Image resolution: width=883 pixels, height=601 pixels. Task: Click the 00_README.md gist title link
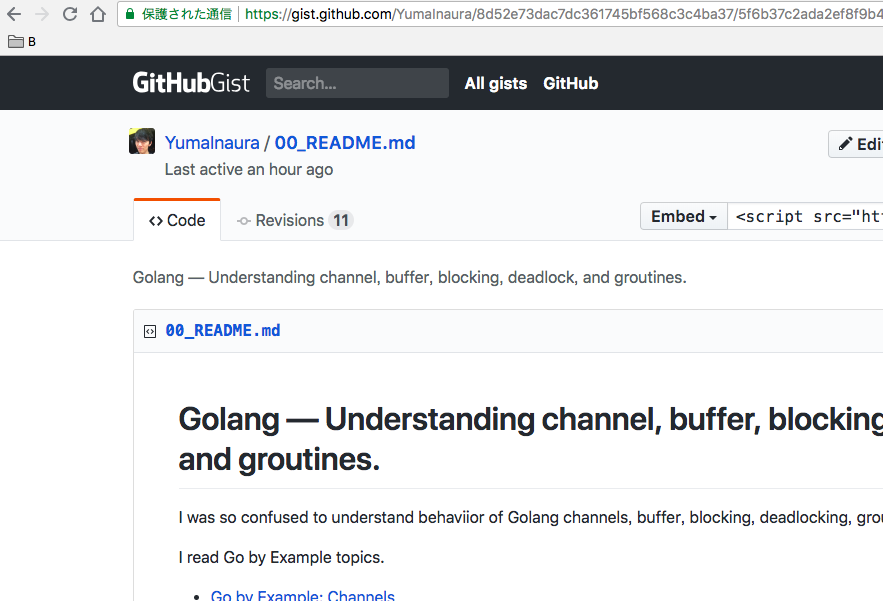click(345, 143)
